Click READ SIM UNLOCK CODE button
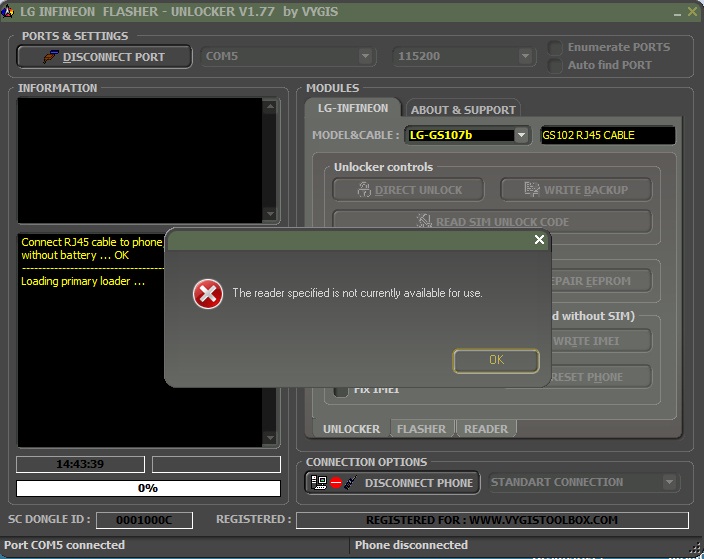 492,222
